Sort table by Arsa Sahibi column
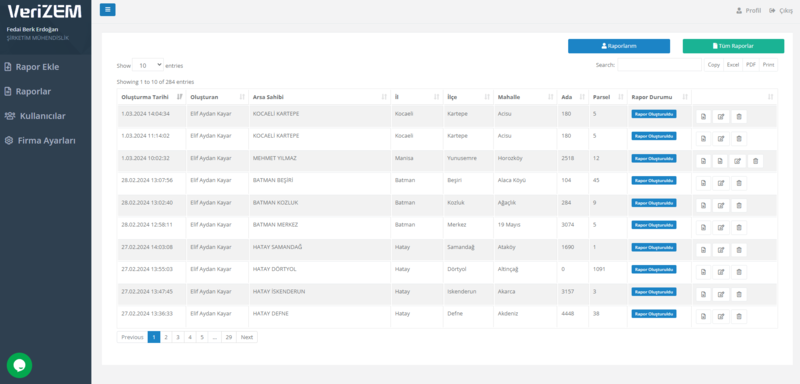The width and height of the screenshot is (800, 384). [x=319, y=97]
